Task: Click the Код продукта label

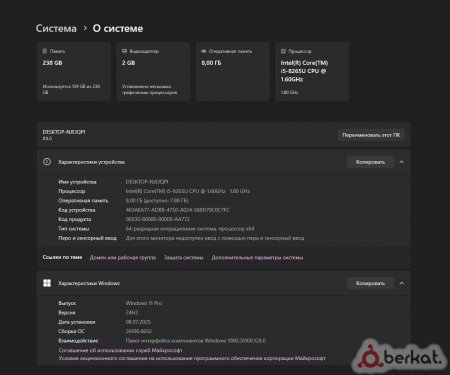Action: click(x=75, y=219)
